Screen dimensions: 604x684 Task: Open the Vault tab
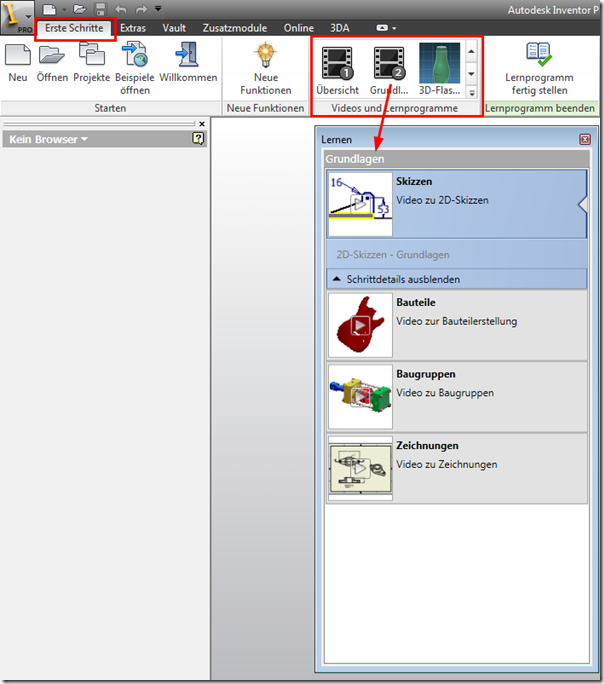(x=174, y=28)
